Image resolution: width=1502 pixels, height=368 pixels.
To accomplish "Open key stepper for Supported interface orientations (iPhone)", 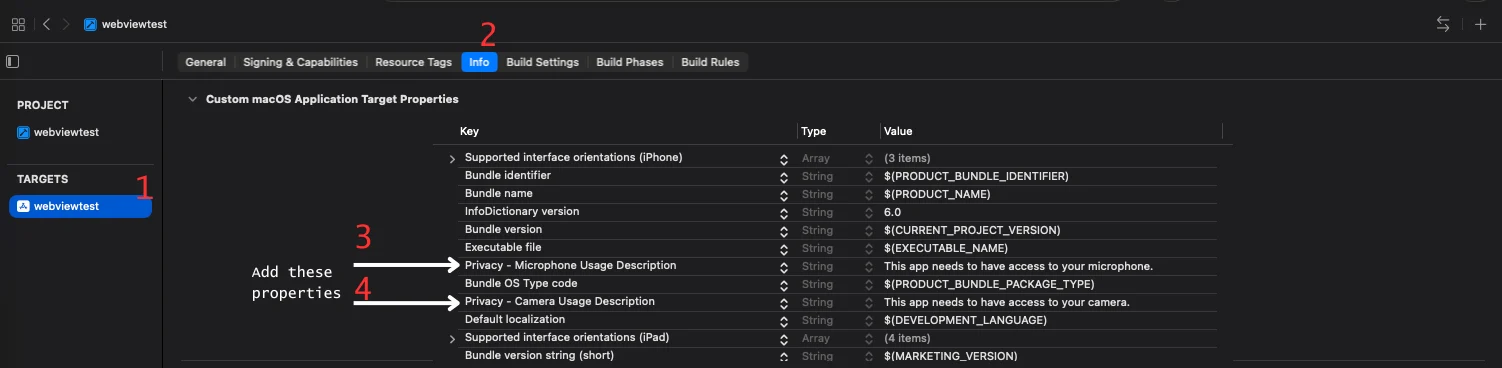I will click(x=784, y=159).
